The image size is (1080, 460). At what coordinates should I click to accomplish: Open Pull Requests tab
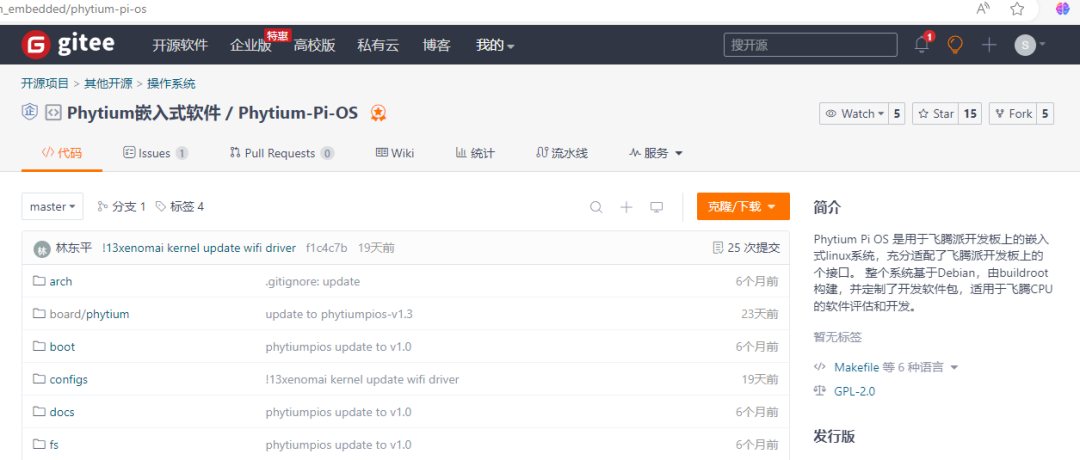pyautogui.click(x=282, y=153)
